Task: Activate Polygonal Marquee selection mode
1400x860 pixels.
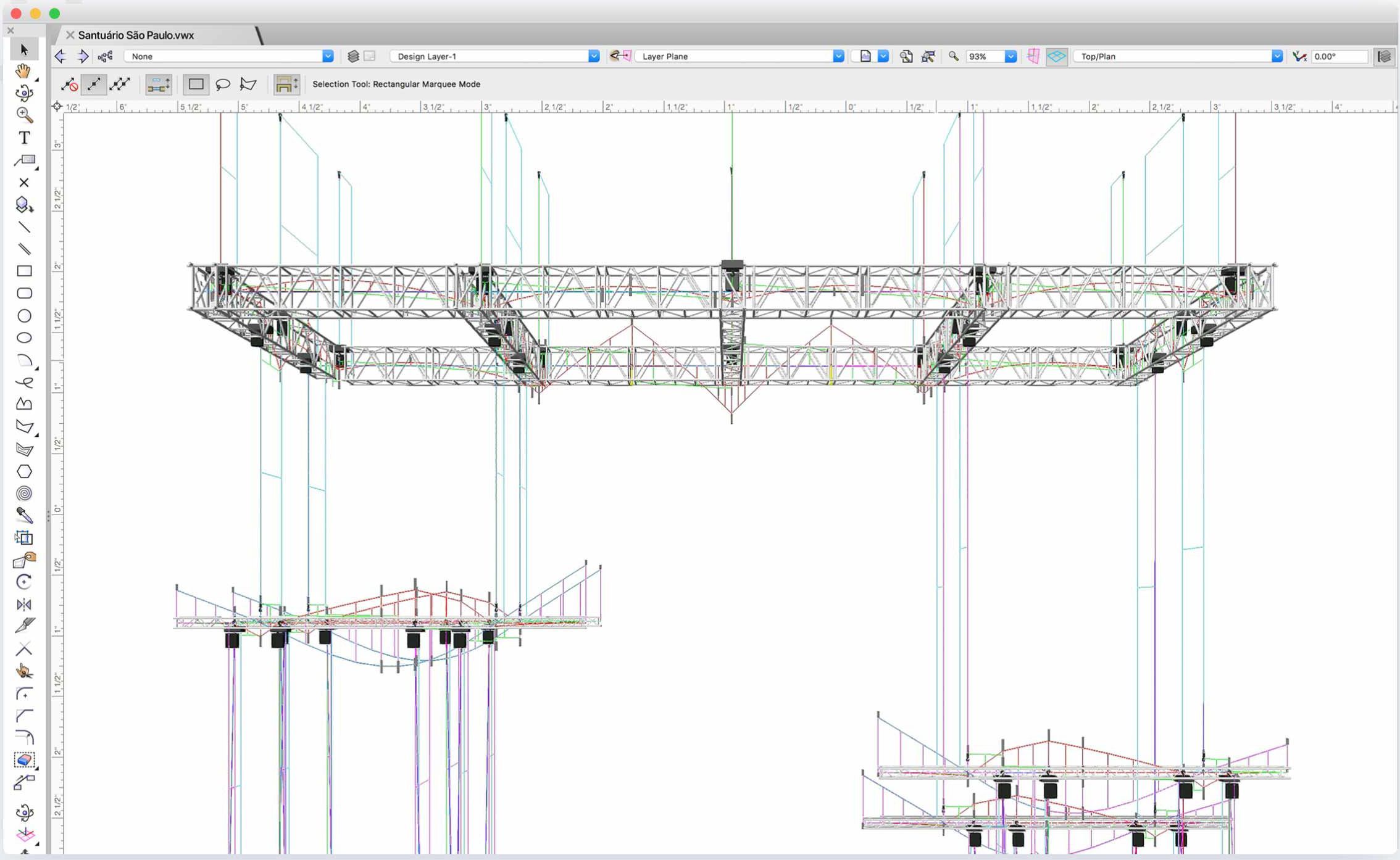Action: pyautogui.click(x=248, y=85)
